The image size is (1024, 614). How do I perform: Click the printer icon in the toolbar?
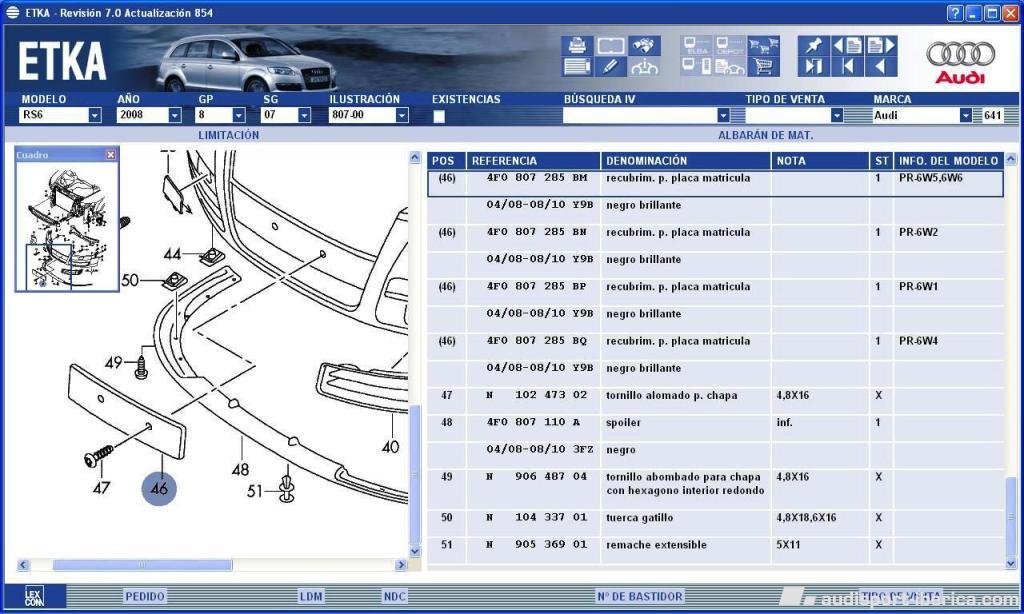pyautogui.click(x=577, y=46)
